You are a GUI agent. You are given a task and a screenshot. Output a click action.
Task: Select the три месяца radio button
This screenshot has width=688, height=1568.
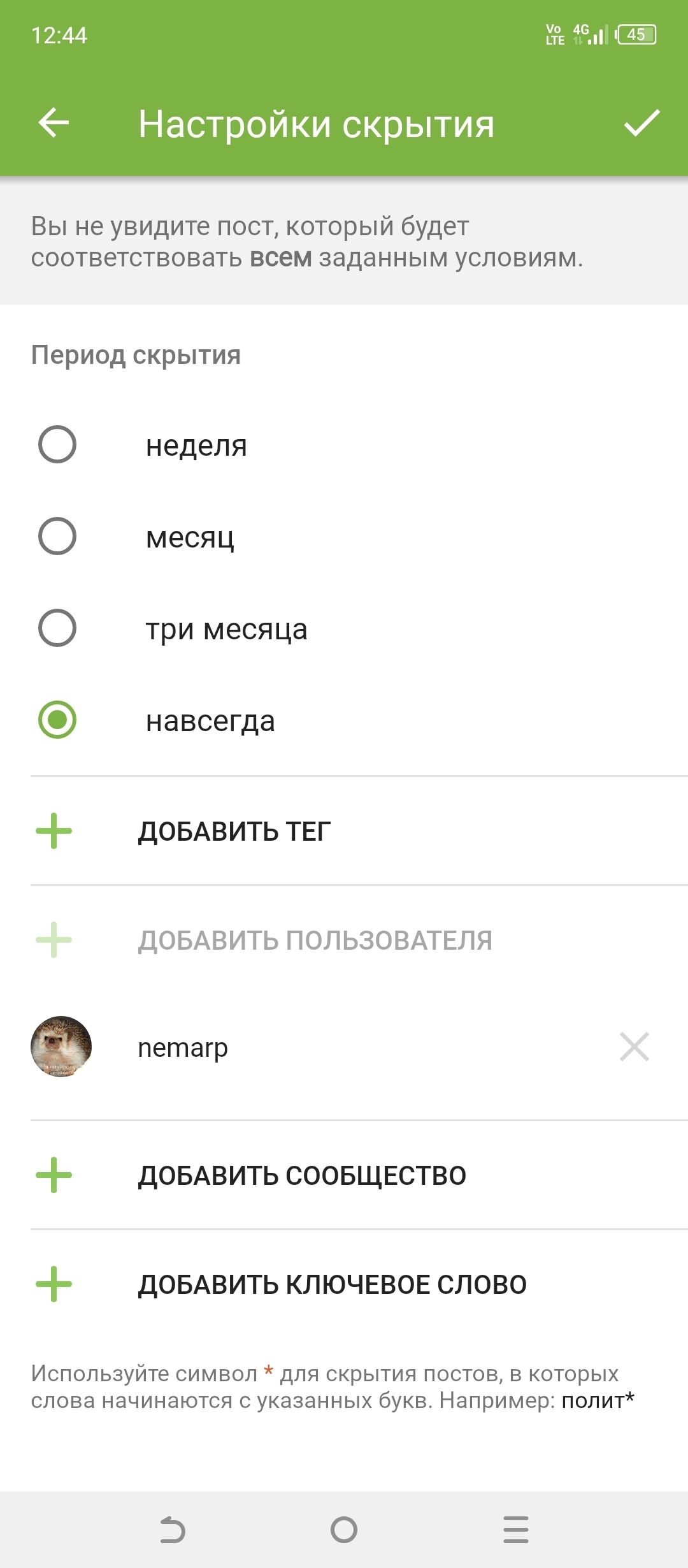click(57, 628)
